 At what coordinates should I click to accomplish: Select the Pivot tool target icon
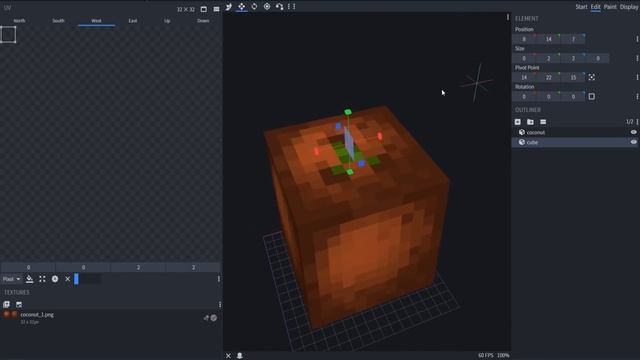pos(267,7)
